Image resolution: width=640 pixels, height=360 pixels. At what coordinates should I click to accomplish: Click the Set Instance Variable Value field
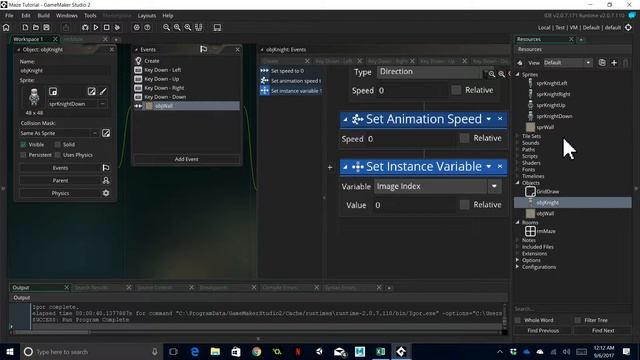(414, 205)
